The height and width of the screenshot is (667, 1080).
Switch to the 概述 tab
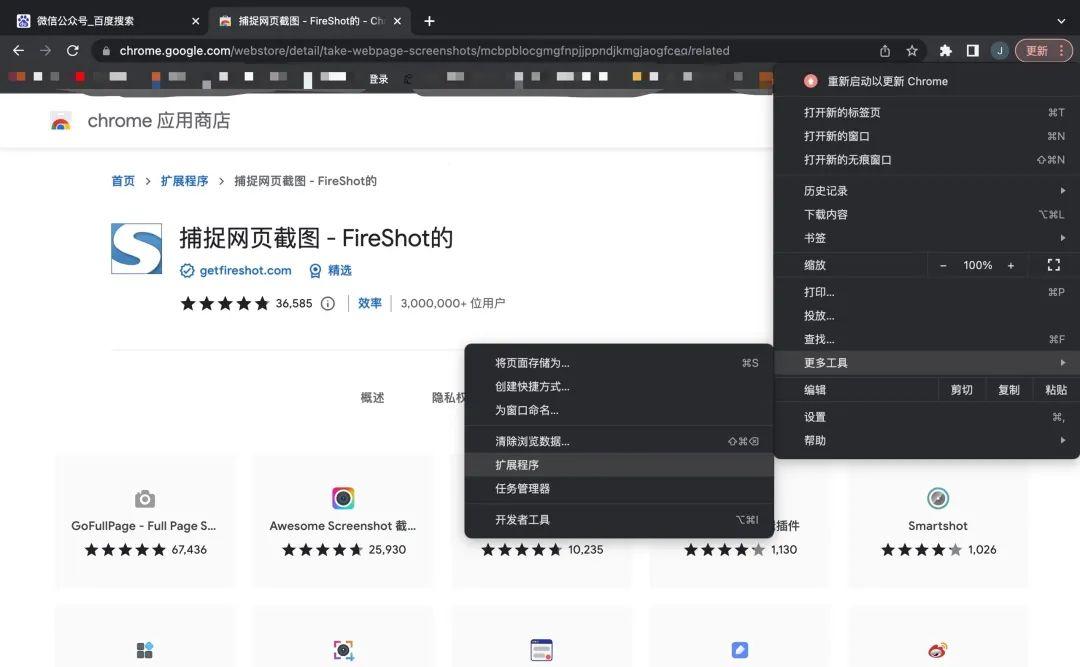(x=372, y=398)
